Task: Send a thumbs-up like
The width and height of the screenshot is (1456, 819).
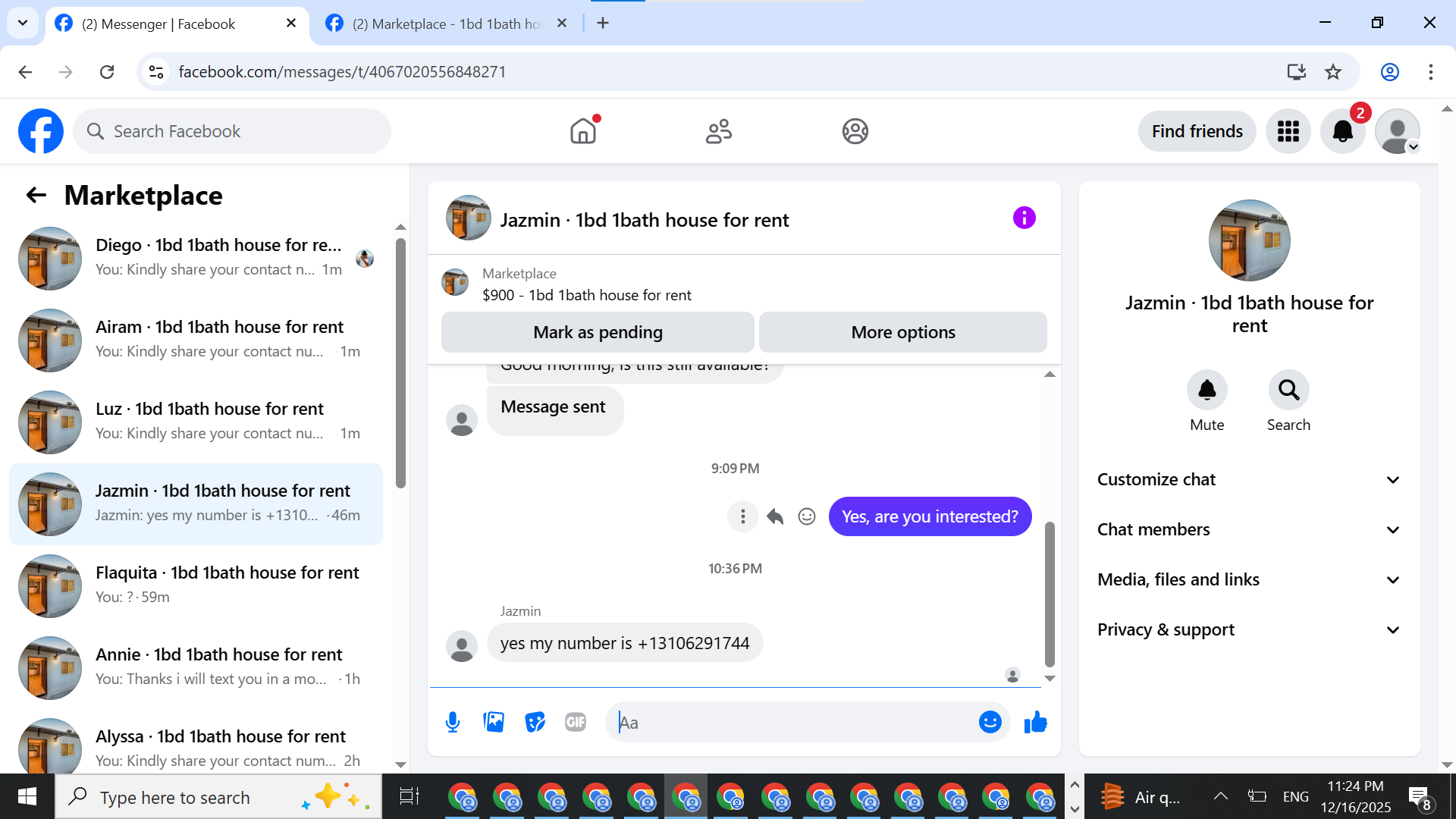Action: coord(1035,722)
